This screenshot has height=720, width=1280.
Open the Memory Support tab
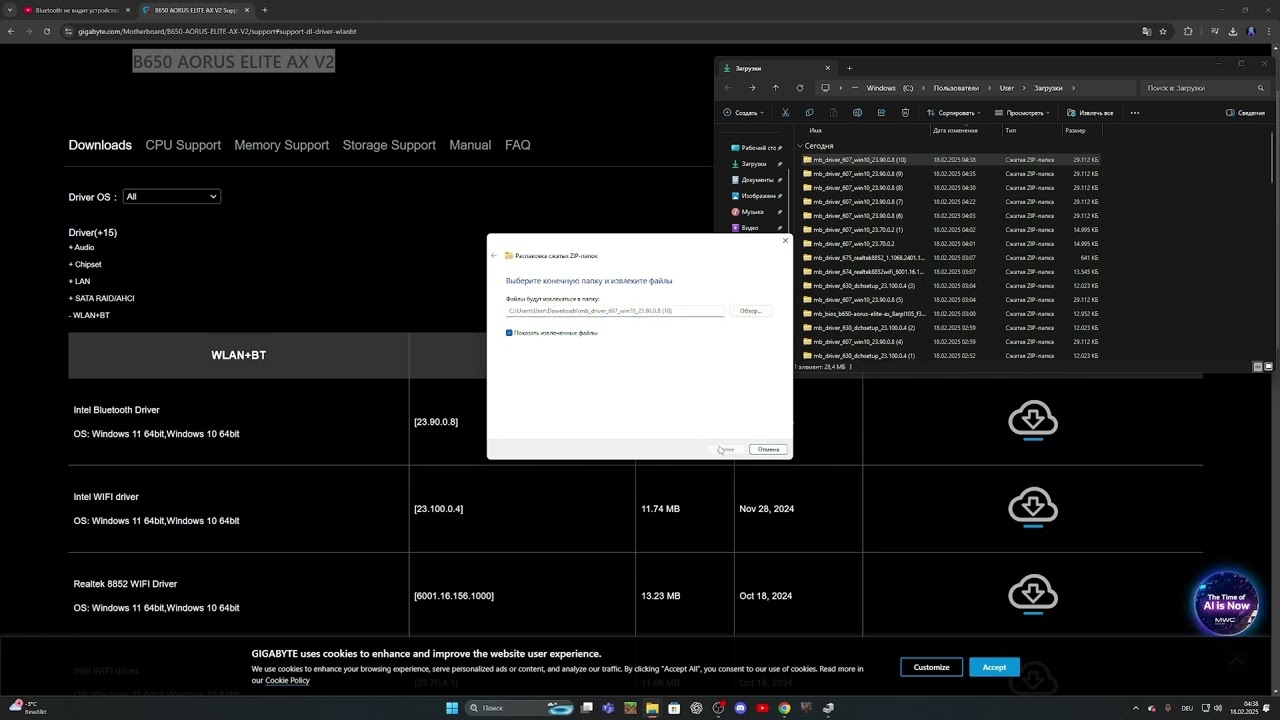click(281, 145)
